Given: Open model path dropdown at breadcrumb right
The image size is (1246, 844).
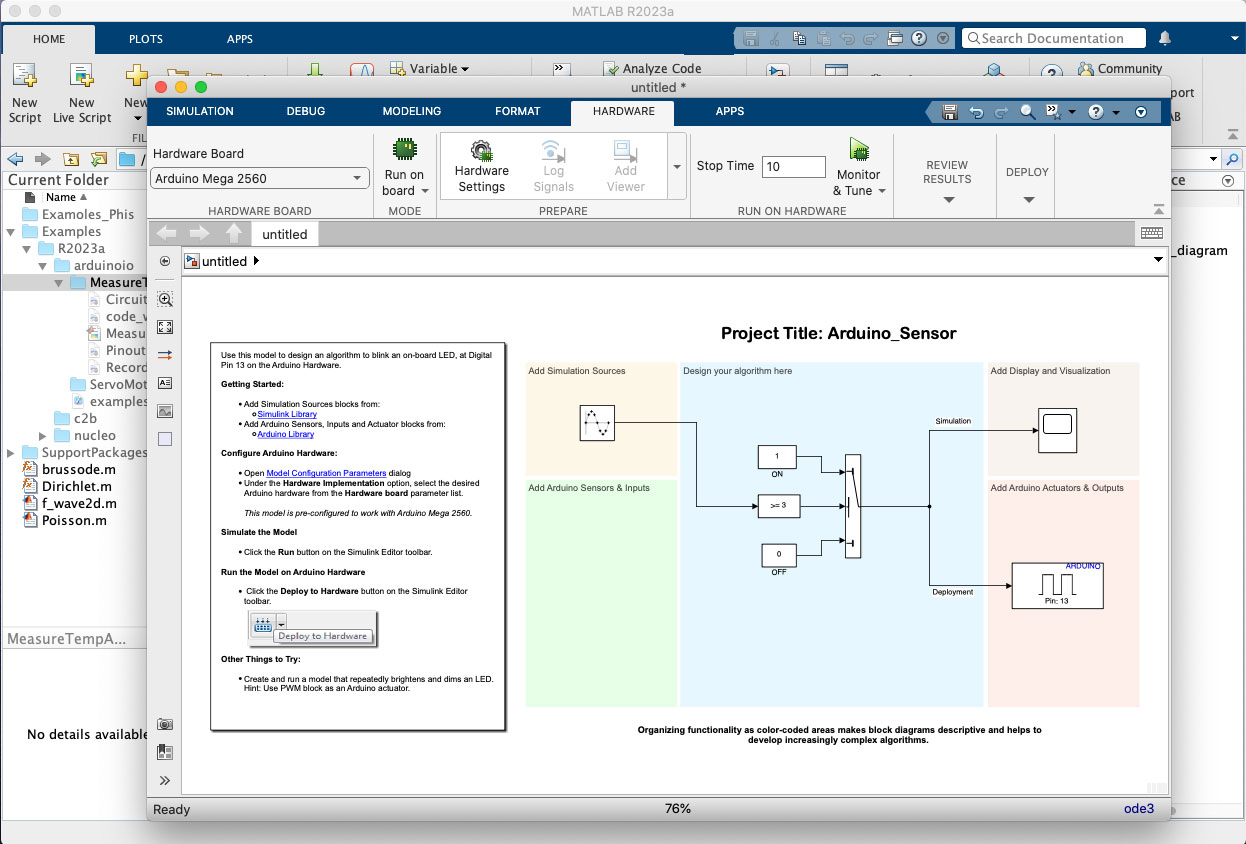Looking at the screenshot, I should point(1158,260).
